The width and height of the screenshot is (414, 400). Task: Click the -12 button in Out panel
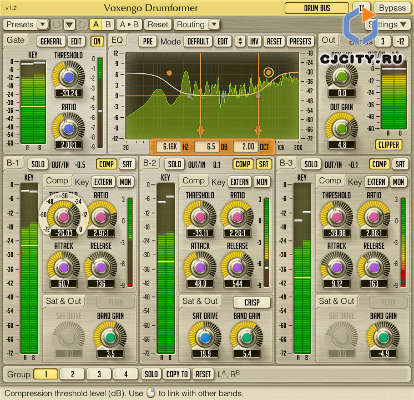click(x=400, y=41)
